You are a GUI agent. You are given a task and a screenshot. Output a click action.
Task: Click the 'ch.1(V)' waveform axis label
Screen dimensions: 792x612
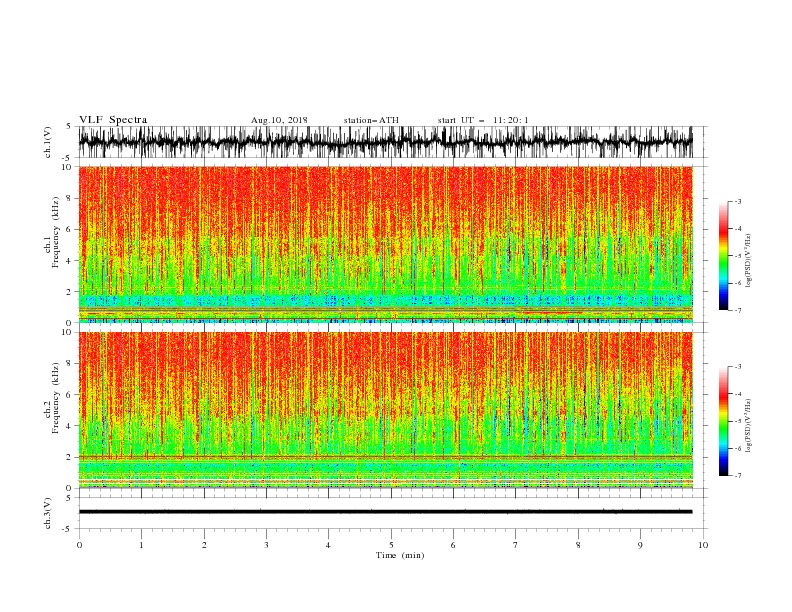[x=48, y=142]
